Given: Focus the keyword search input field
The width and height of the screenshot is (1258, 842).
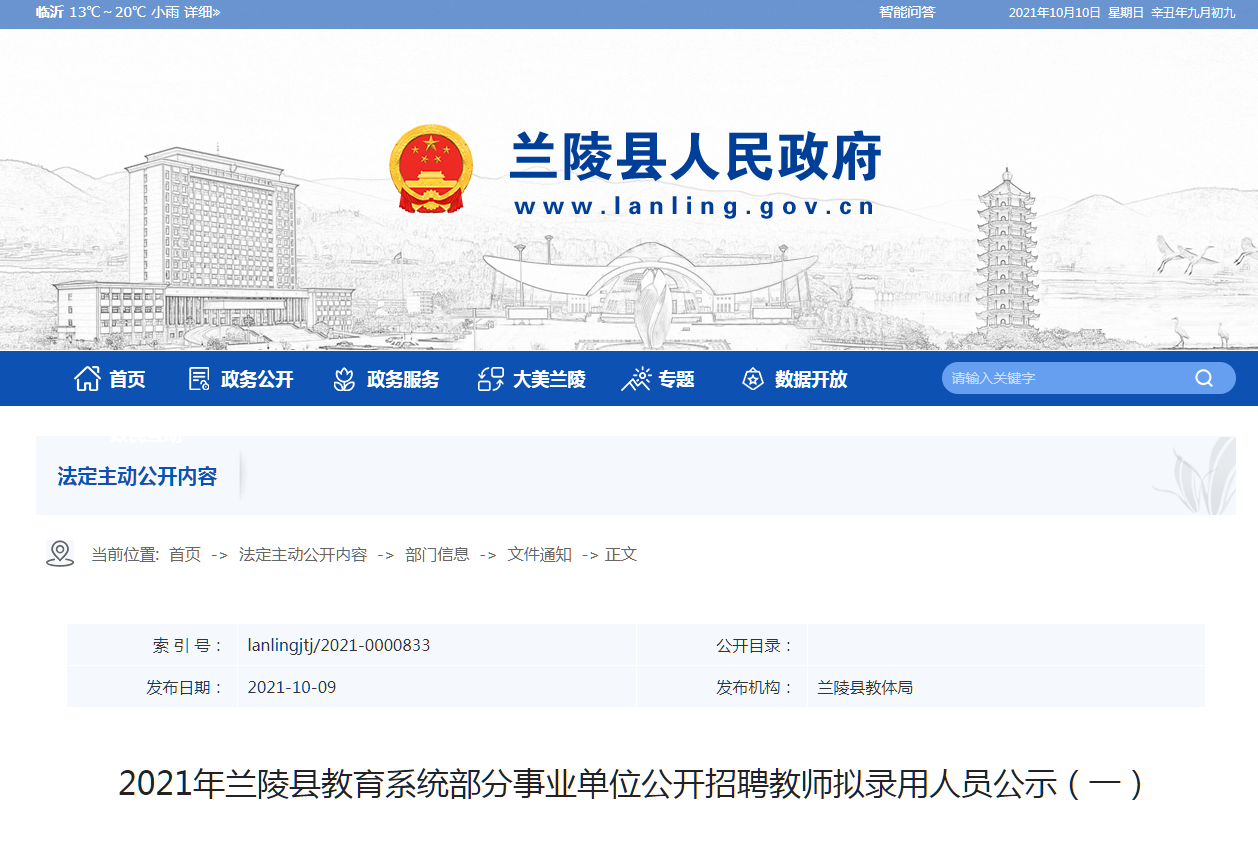Looking at the screenshot, I should coord(1068,378).
